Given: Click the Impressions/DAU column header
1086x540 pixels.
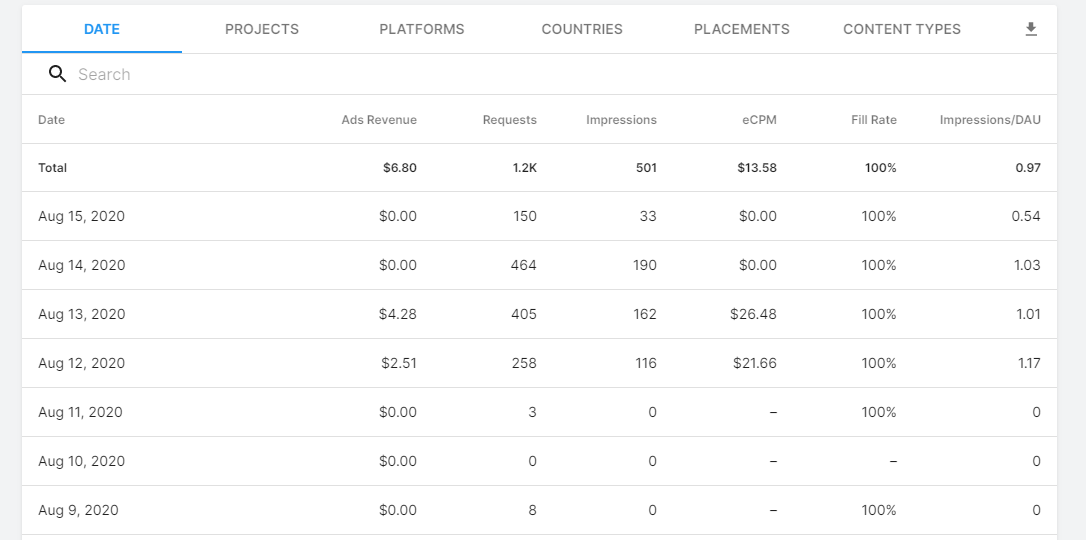Looking at the screenshot, I should click(990, 120).
